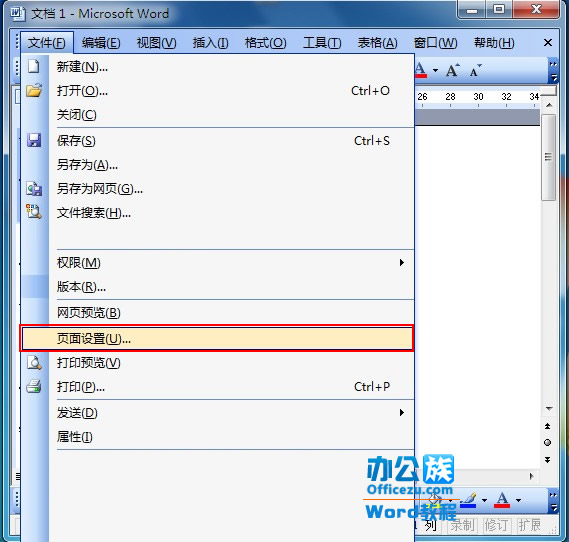Screen dimensions: 569x542
Task: Open the 视图(V) menu
Action: coord(156,43)
